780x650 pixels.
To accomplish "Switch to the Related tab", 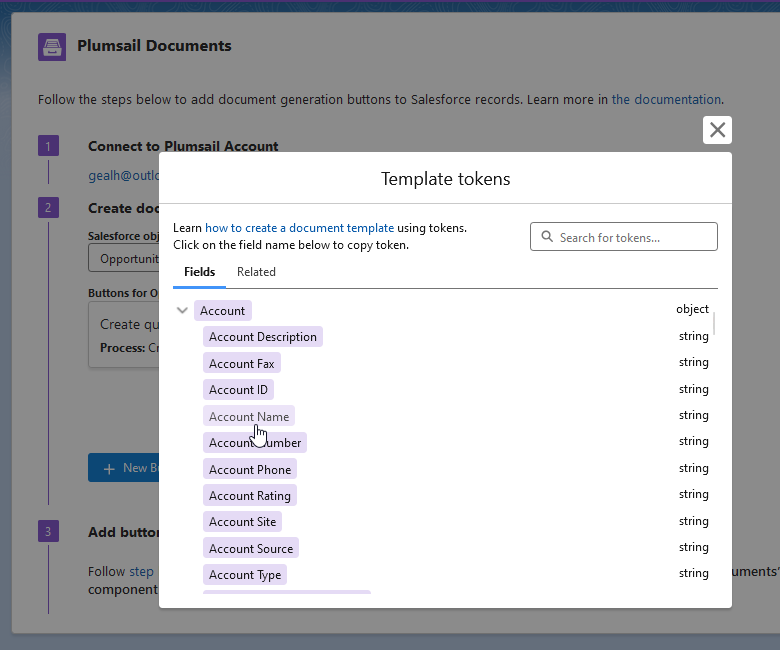I will pos(256,272).
